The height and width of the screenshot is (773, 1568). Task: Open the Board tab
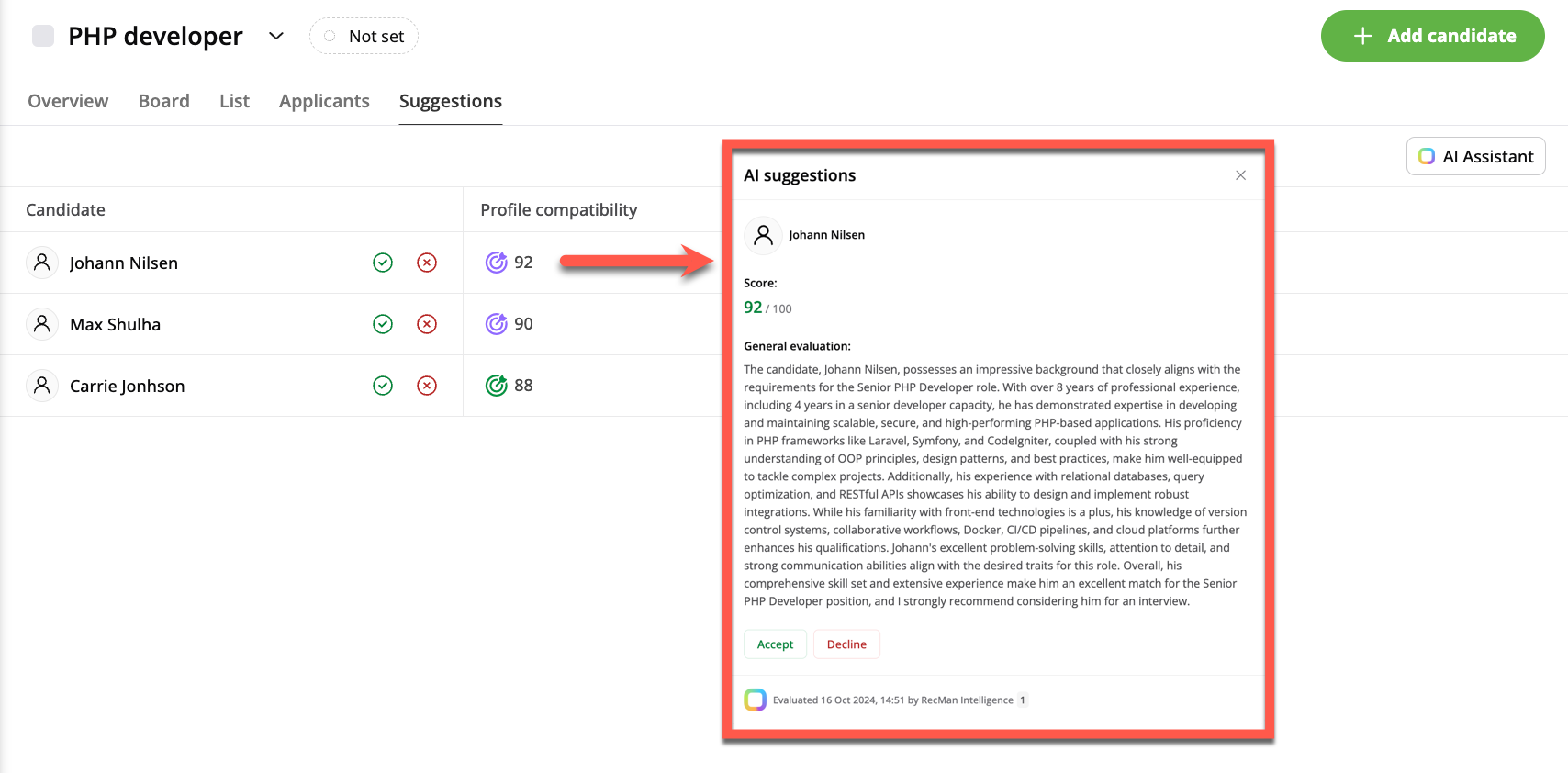pos(164,101)
